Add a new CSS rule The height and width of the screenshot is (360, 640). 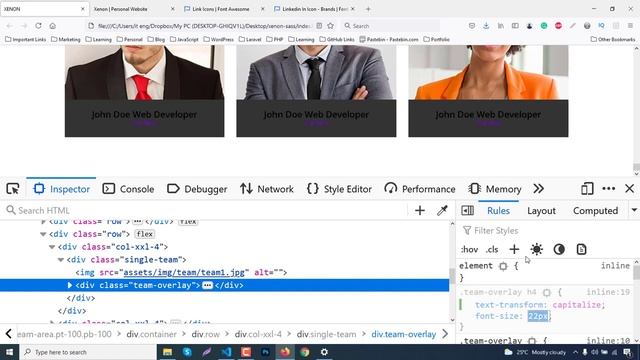click(514, 249)
